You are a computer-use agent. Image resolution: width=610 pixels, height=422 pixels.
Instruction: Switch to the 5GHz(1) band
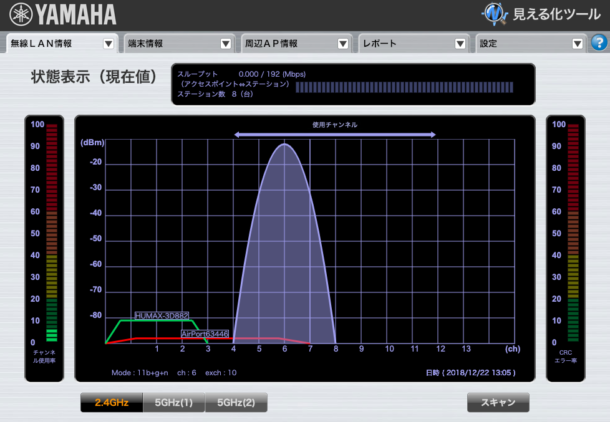tap(174, 402)
